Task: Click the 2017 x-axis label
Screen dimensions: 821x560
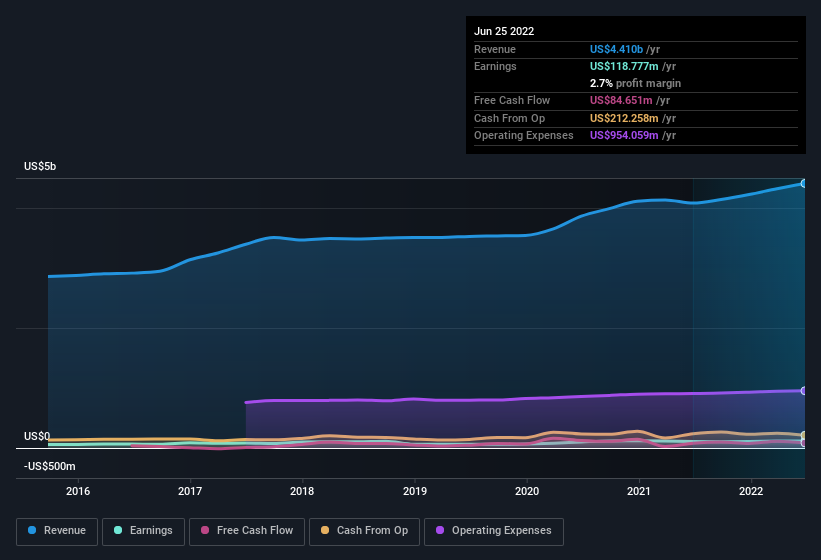Action: 190,491
